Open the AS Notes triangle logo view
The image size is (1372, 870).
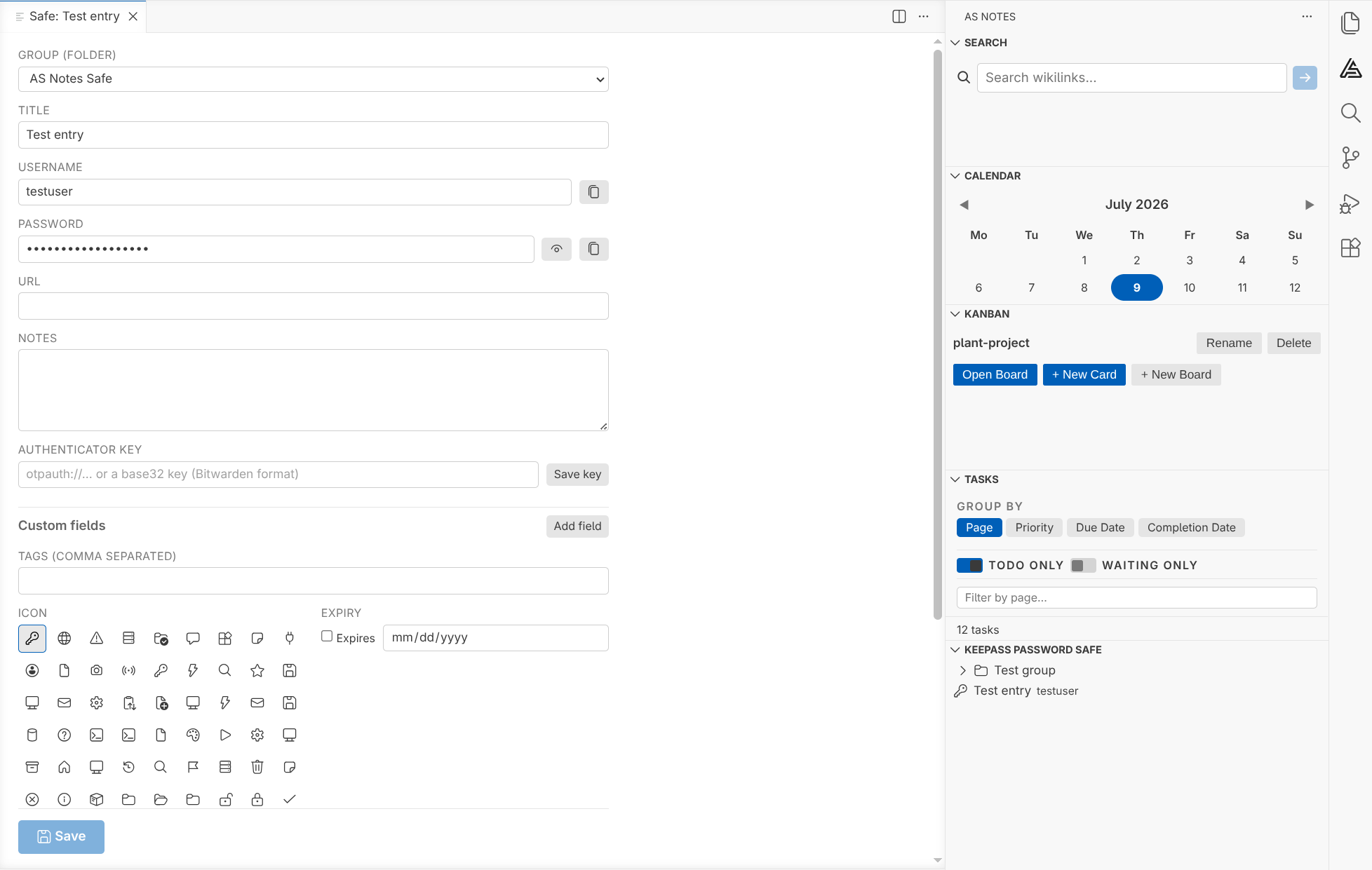(x=1350, y=68)
